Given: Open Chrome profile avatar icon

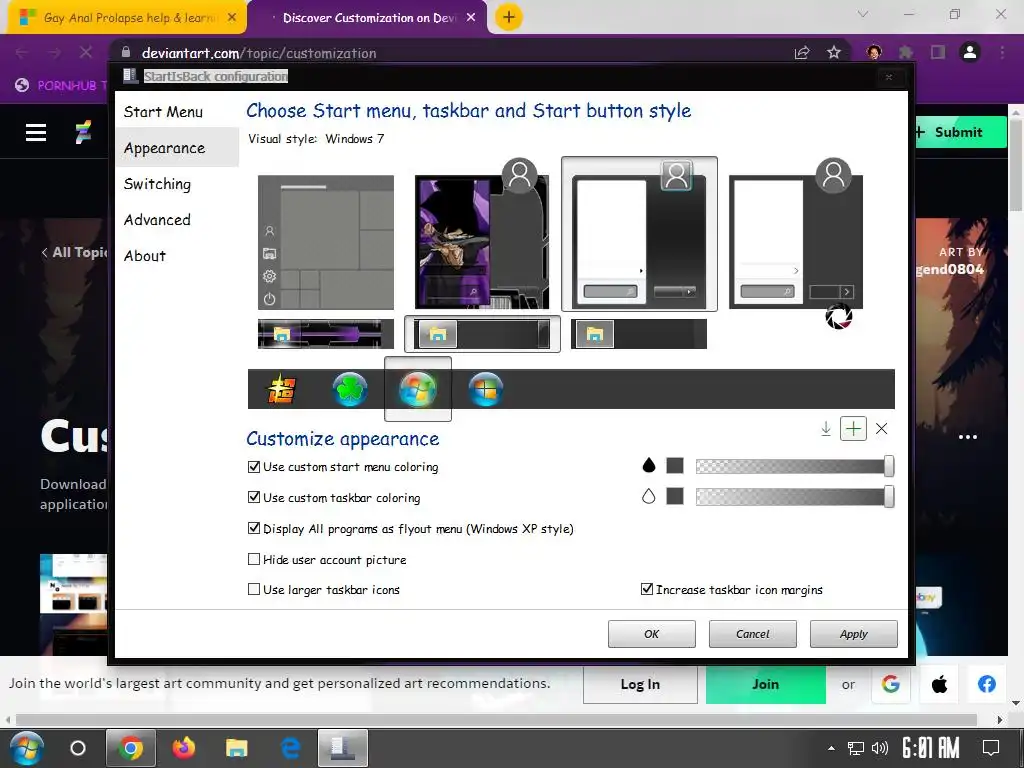Looking at the screenshot, I should click(x=970, y=52).
